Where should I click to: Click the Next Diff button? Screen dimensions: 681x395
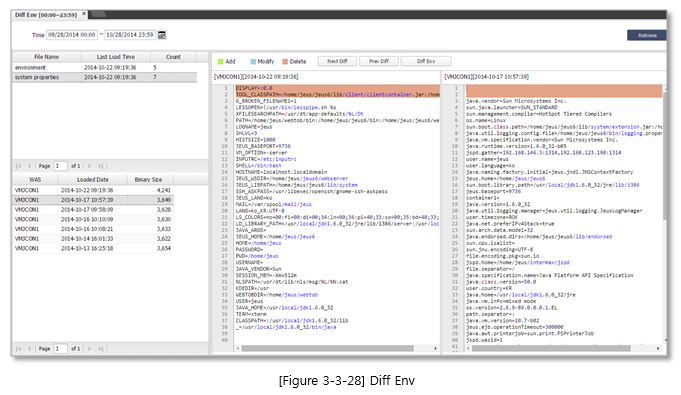click(337, 61)
